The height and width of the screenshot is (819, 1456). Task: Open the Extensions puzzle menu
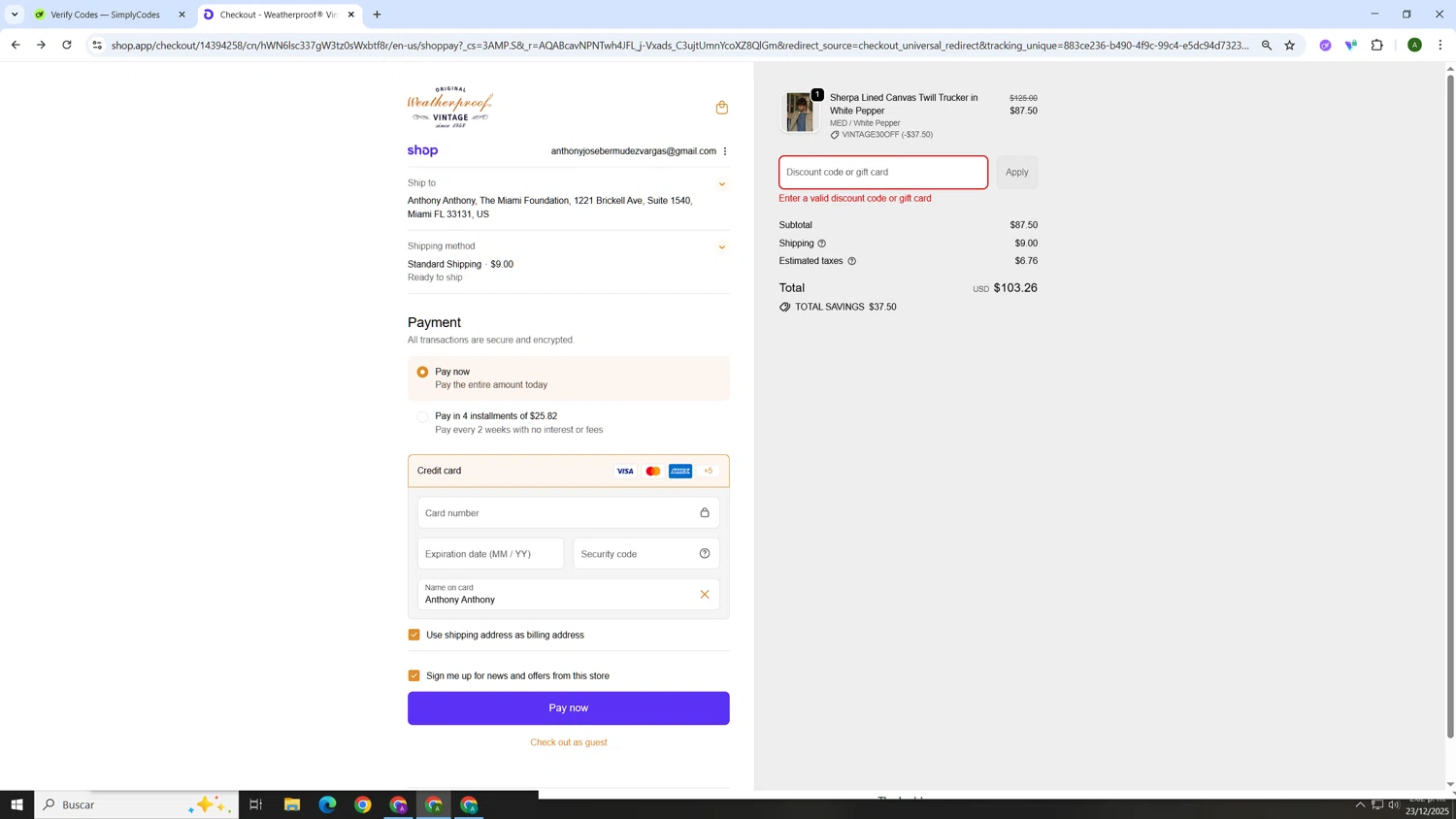click(1377, 45)
